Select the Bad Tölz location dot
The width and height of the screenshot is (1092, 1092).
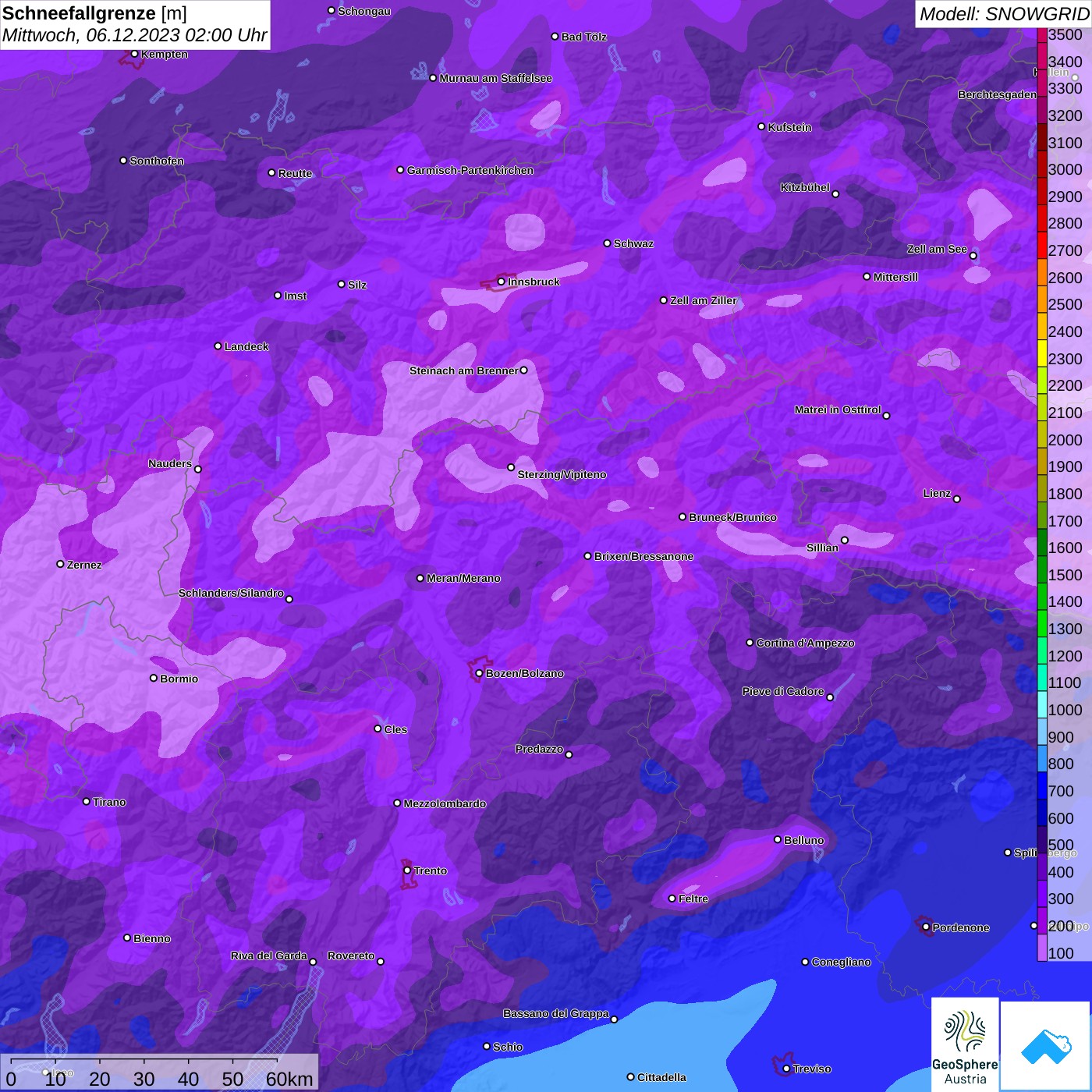555,37
